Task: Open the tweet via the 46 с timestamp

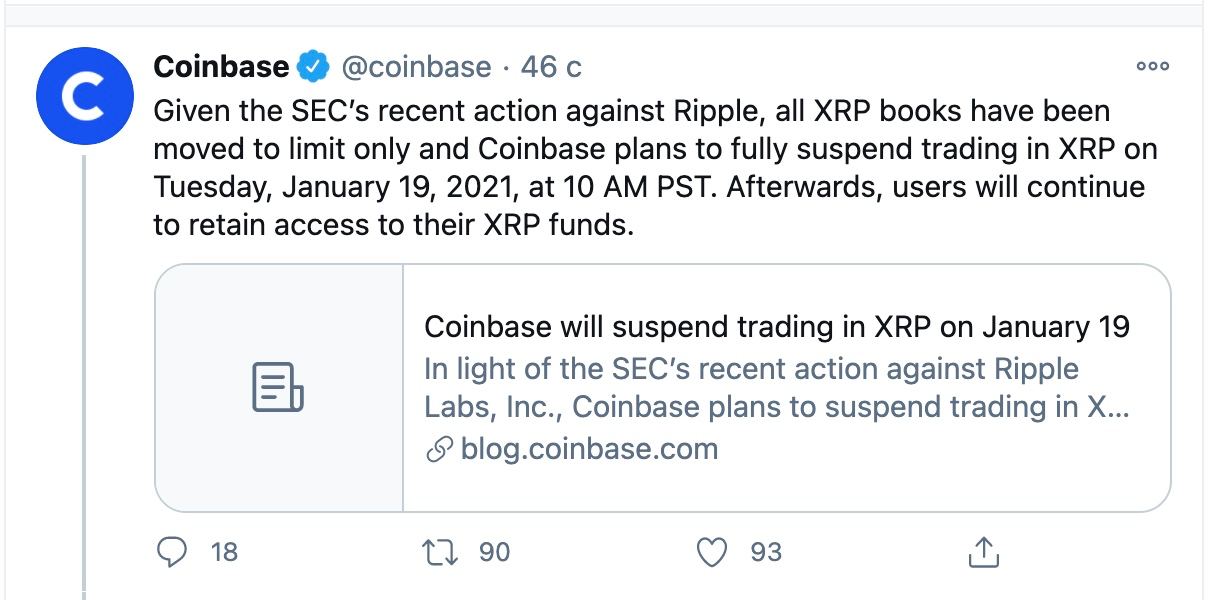Action: tap(552, 67)
